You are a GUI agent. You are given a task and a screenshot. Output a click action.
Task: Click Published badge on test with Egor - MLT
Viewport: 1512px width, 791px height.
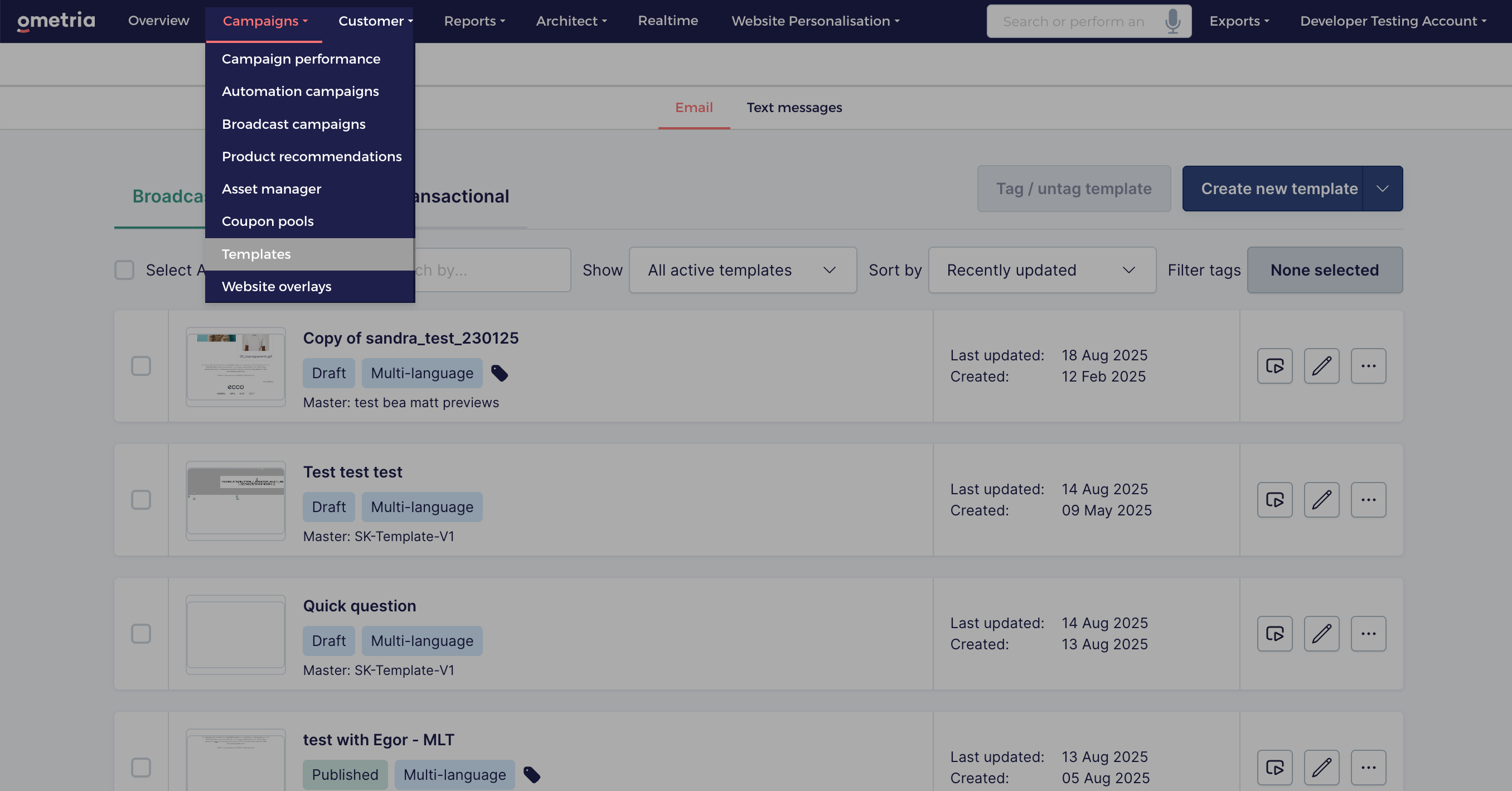345,775
